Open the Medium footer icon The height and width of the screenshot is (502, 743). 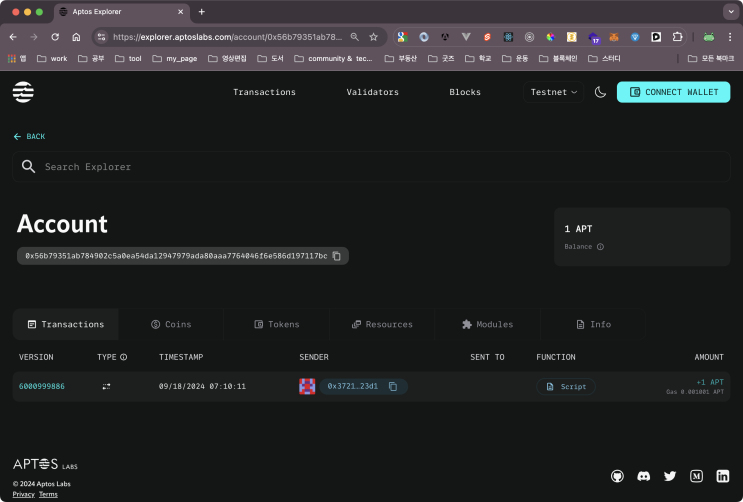(x=696, y=476)
